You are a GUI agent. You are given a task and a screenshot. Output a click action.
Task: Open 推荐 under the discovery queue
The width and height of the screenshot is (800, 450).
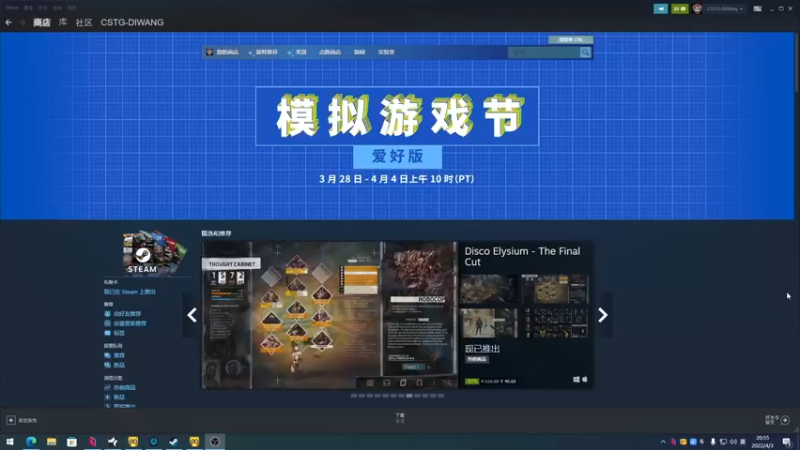[x=119, y=355]
